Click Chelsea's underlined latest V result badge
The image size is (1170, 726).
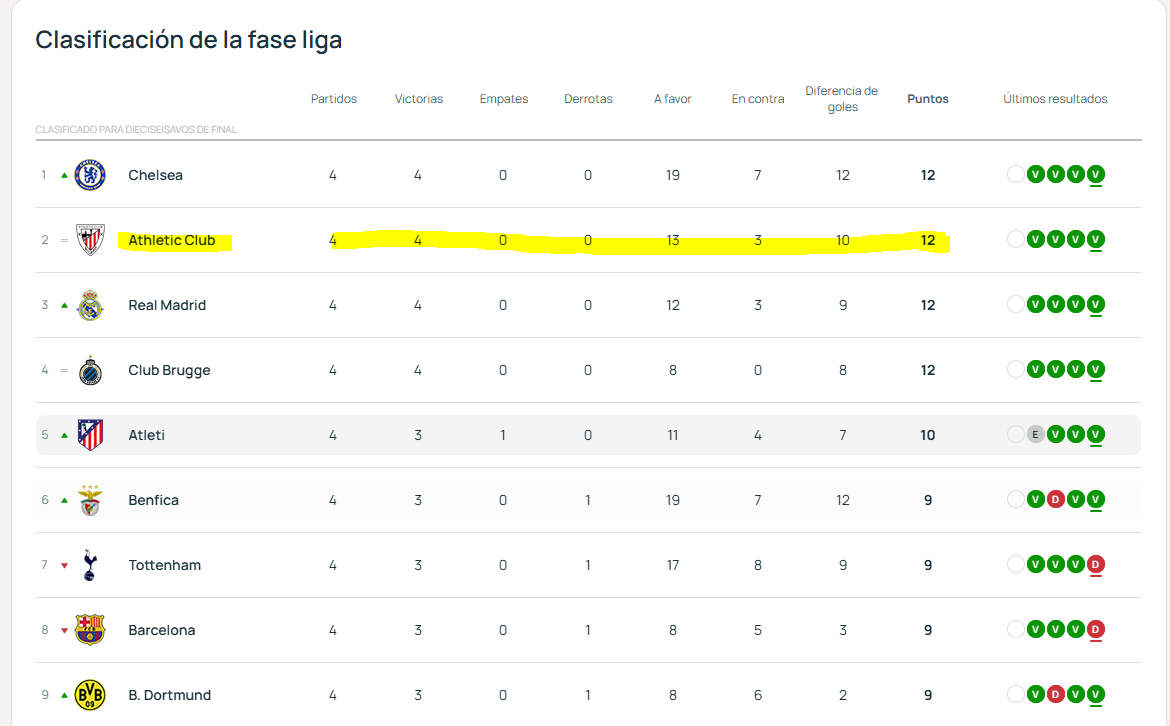[1096, 175]
